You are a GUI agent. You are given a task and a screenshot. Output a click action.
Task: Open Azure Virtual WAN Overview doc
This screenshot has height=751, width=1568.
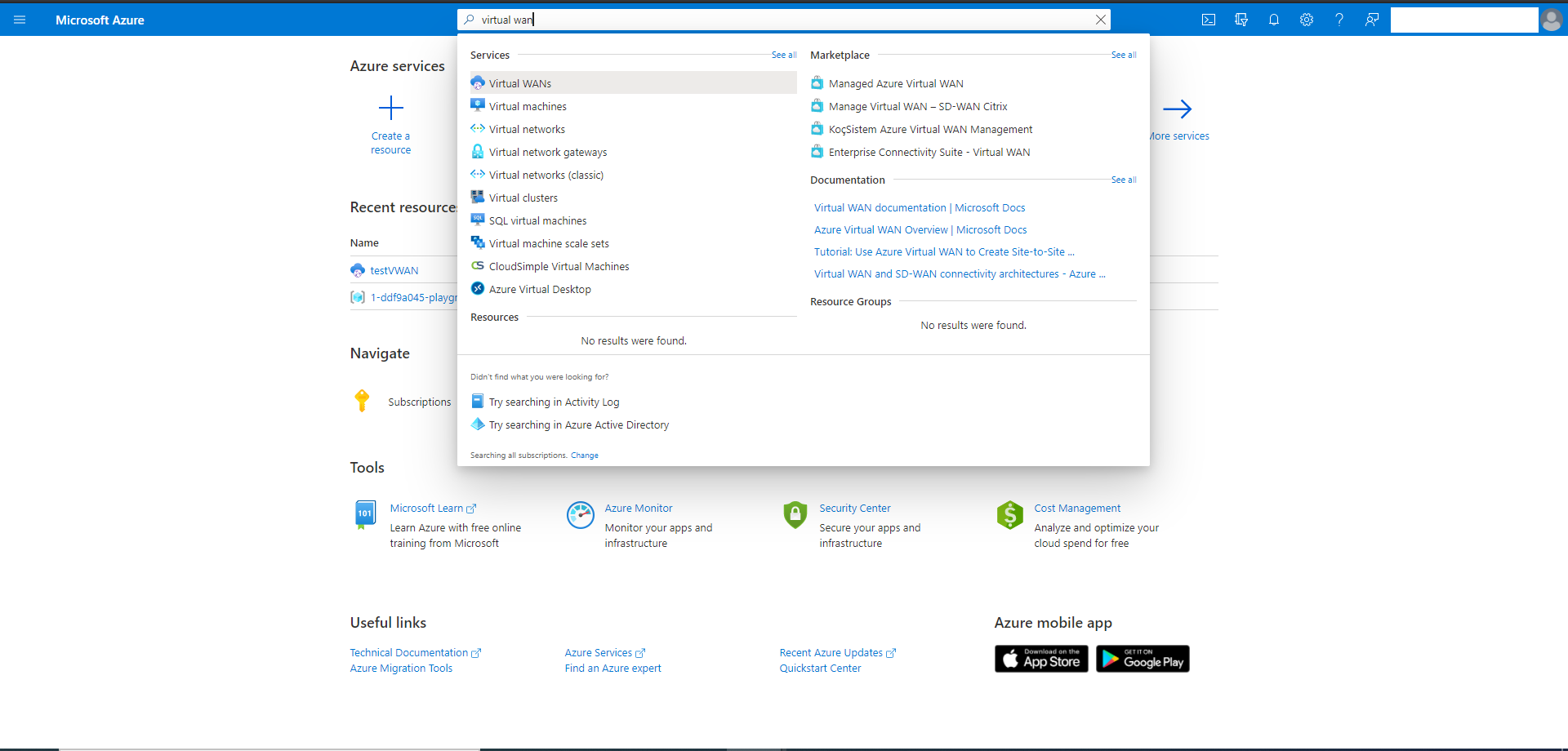coord(920,230)
